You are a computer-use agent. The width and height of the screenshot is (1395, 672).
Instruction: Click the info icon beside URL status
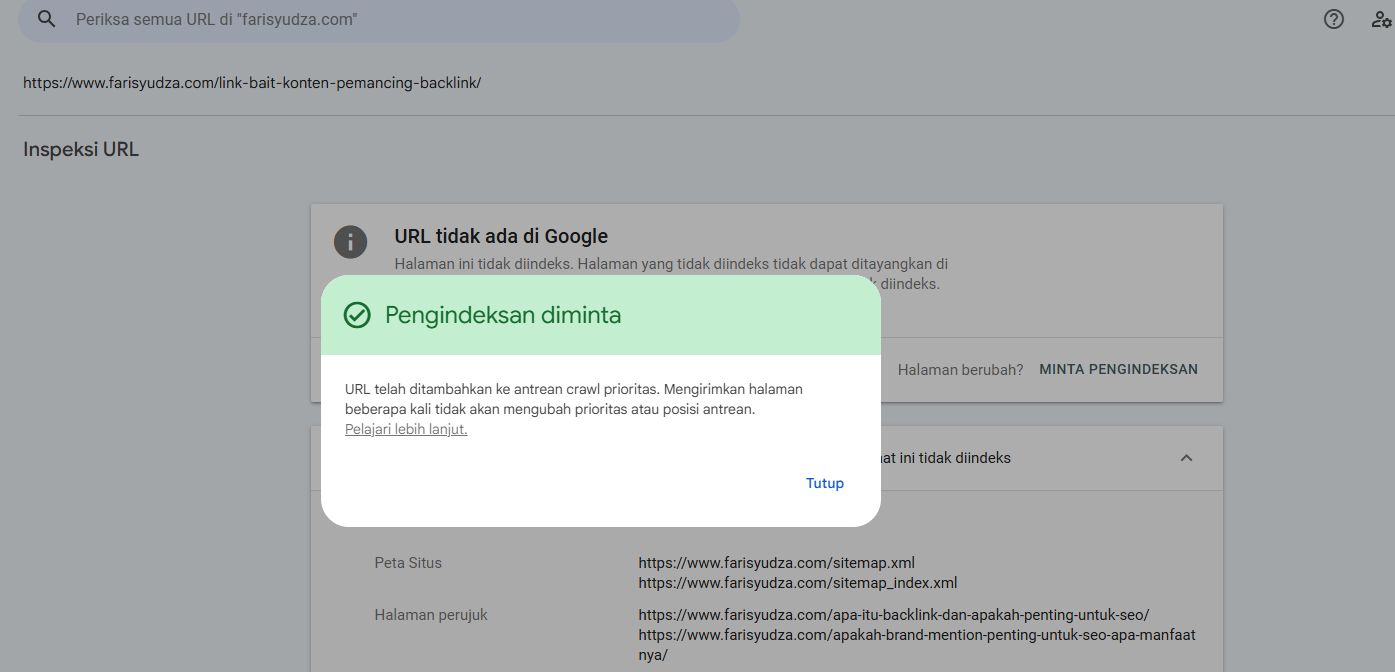[x=350, y=242]
